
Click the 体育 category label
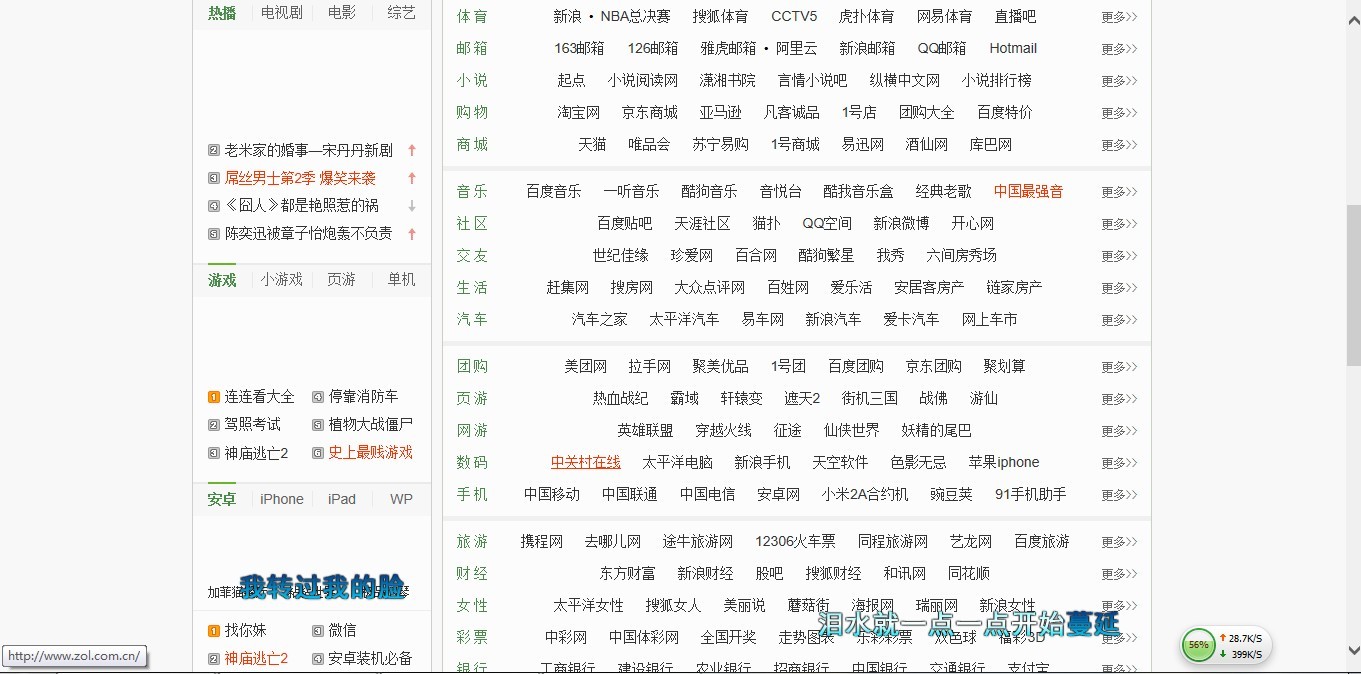473,16
